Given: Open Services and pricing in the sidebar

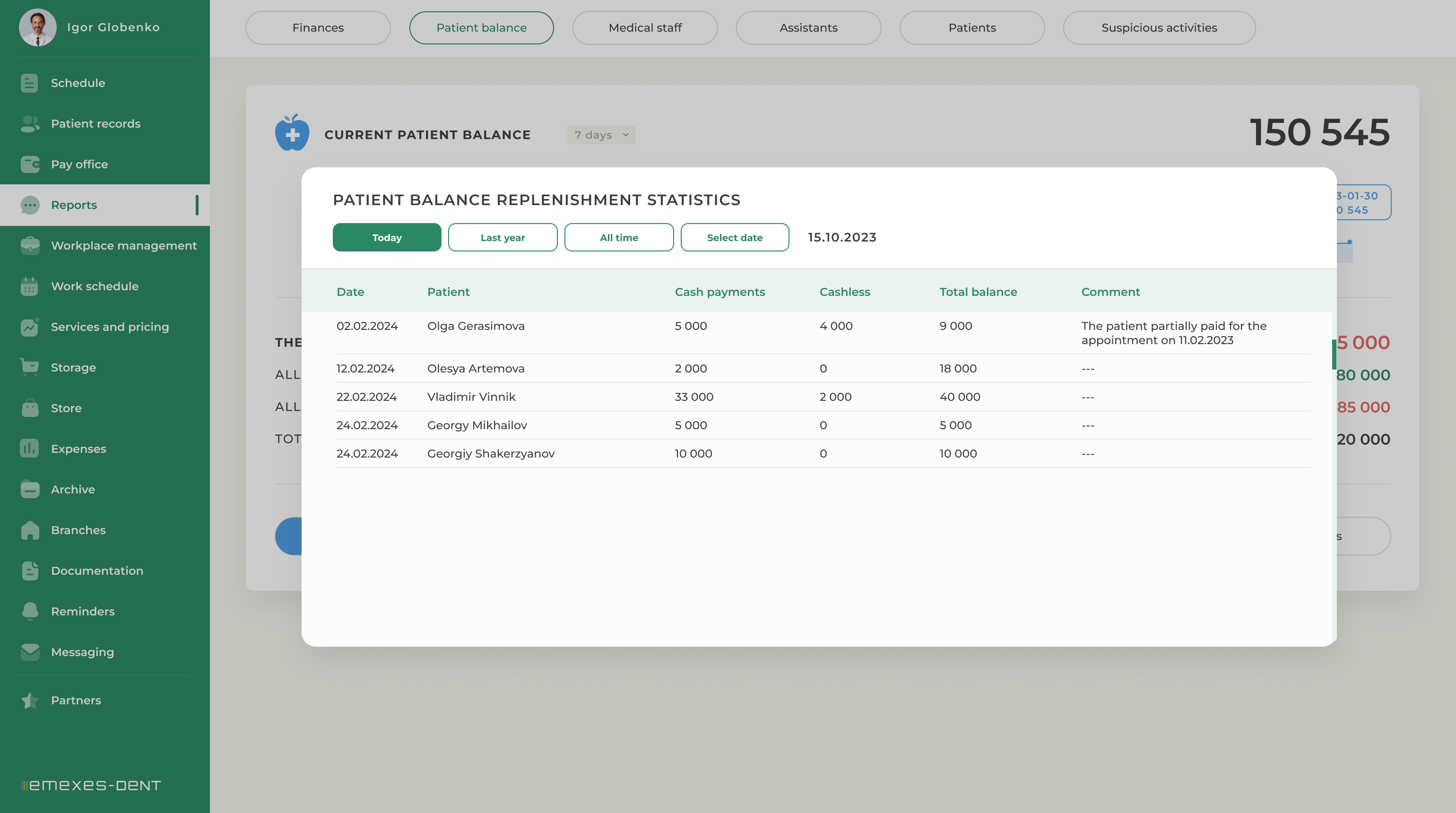Looking at the screenshot, I should [x=104, y=327].
